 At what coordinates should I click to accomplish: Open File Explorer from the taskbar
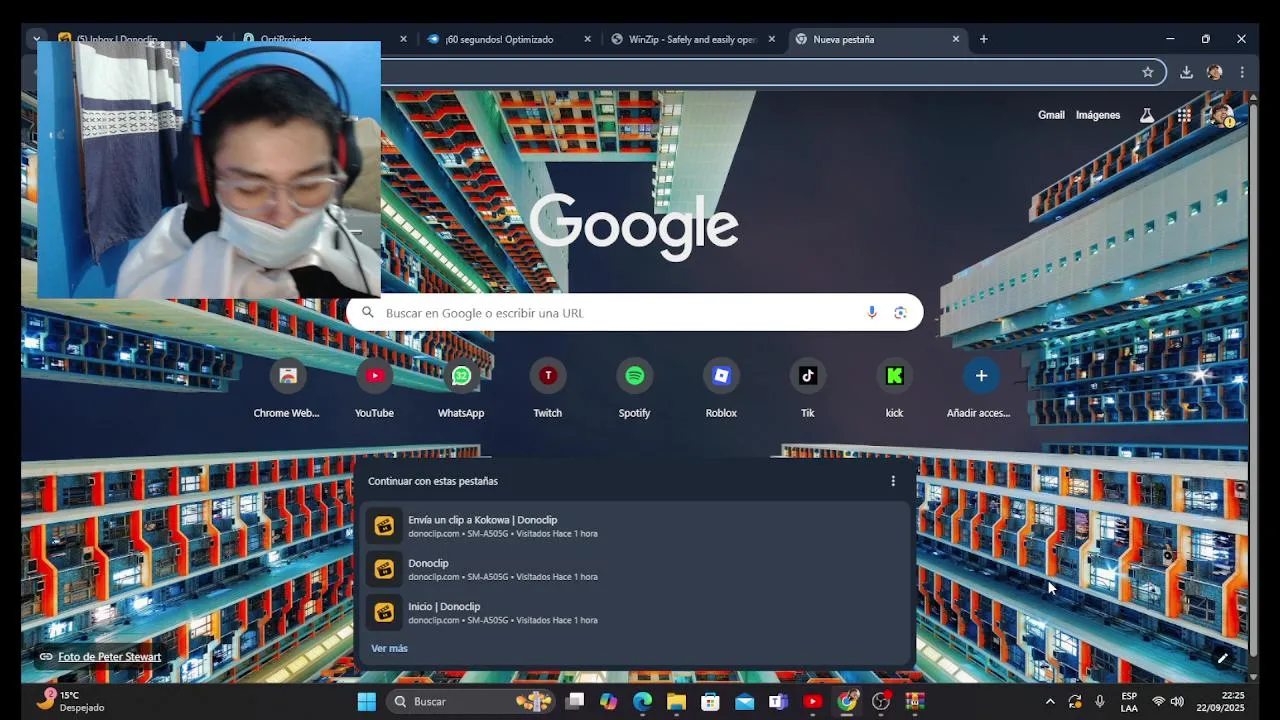point(677,701)
